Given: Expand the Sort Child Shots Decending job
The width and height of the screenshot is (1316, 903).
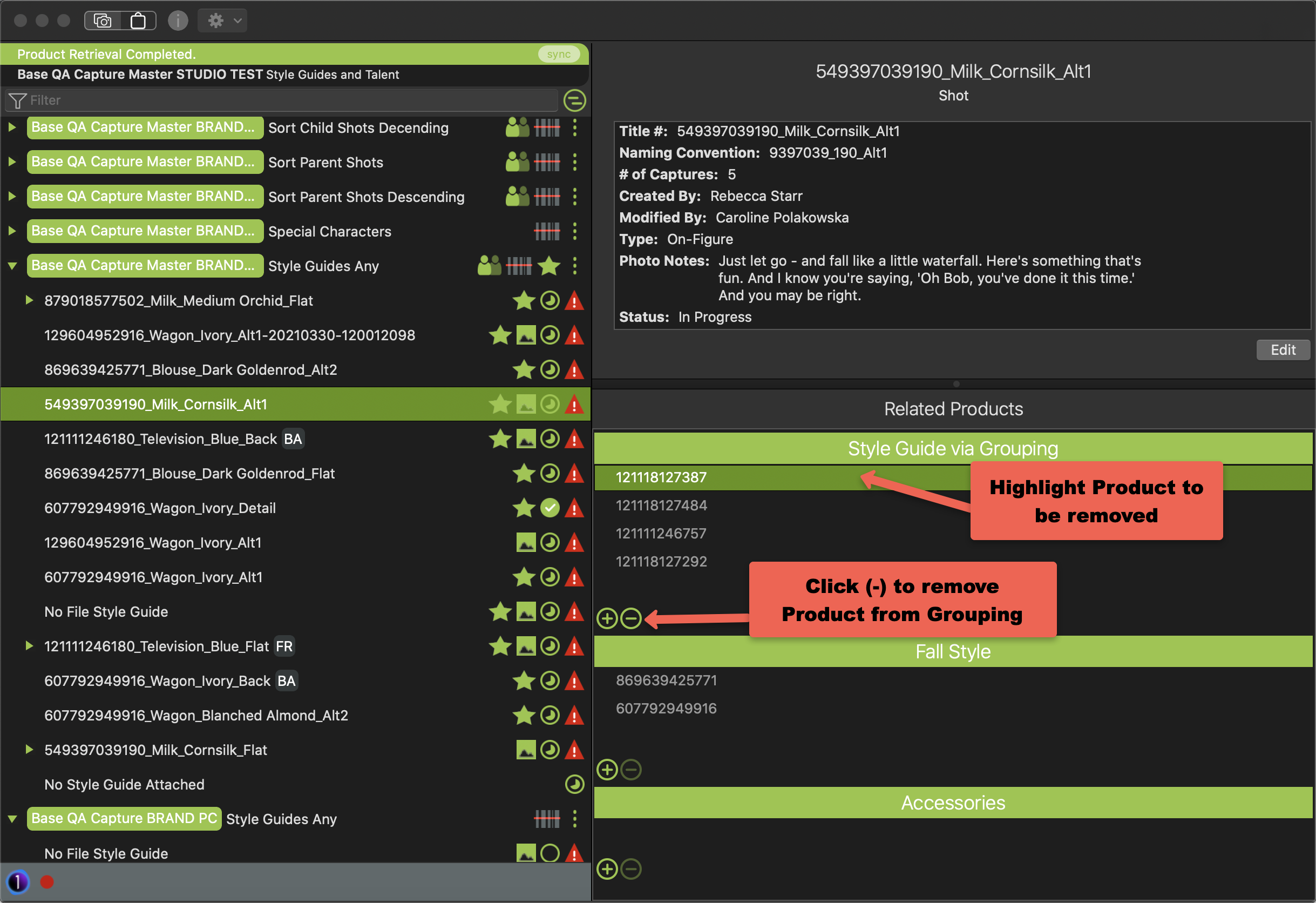Looking at the screenshot, I should click(x=12, y=127).
